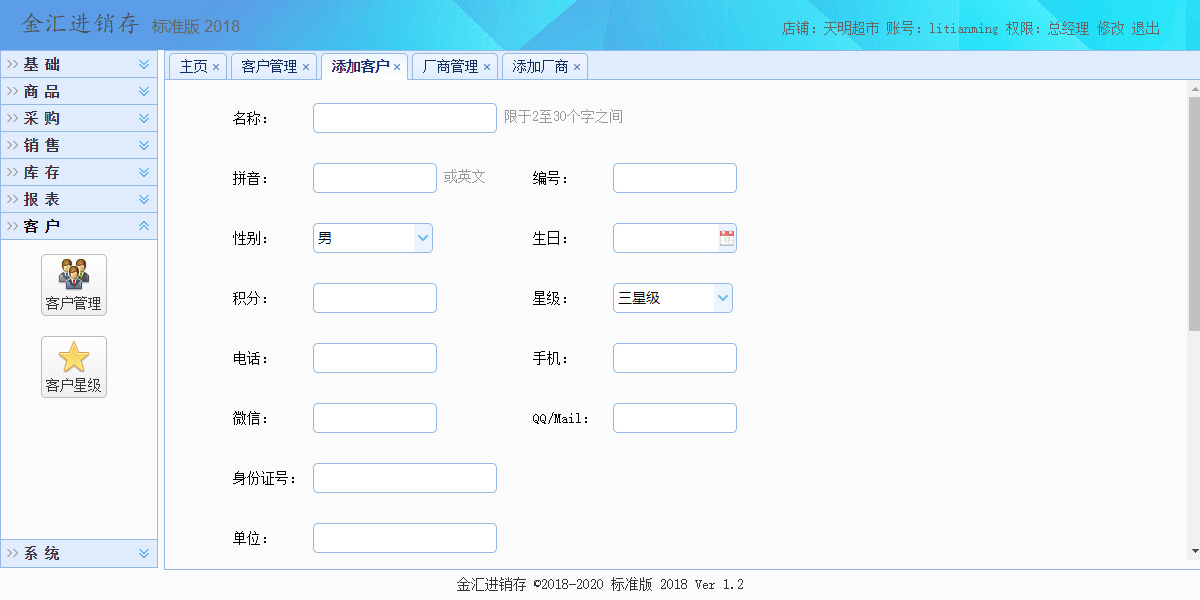This screenshot has width=1200, height=600.
Task: Expand the 库存 sidebar section
Action: coord(79,172)
